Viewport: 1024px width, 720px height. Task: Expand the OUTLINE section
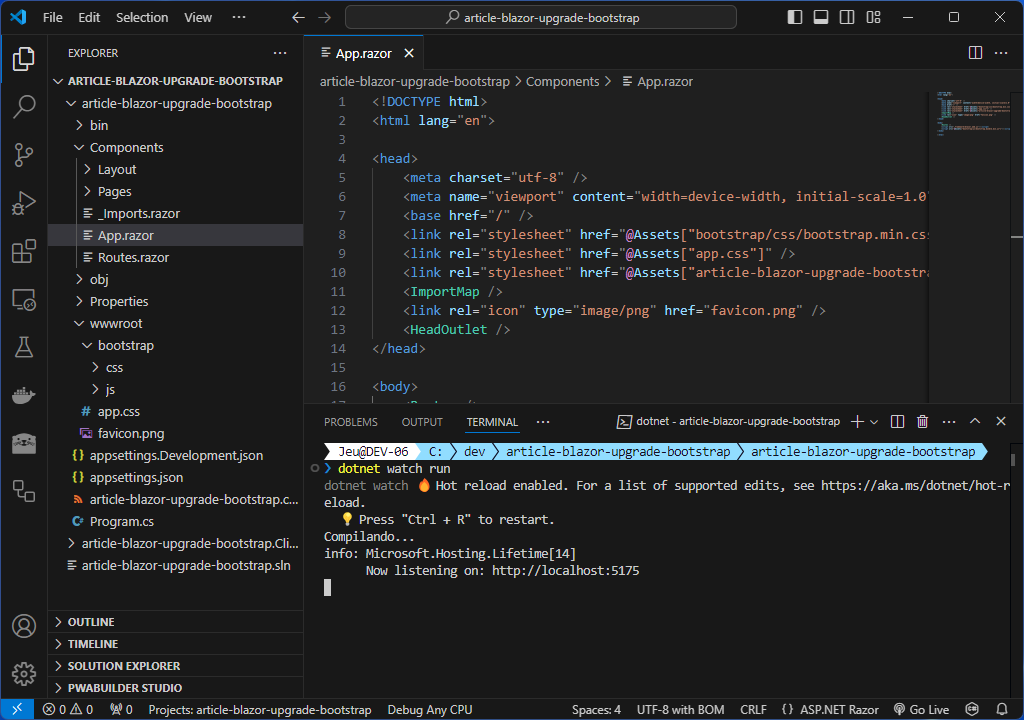point(175,622)
